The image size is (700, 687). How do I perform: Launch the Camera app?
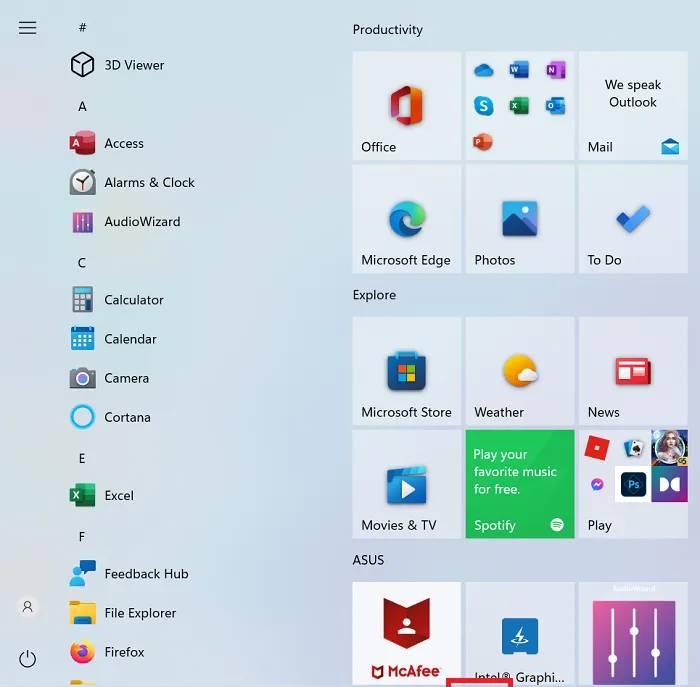pyautogui.click(x=110, y=378)
